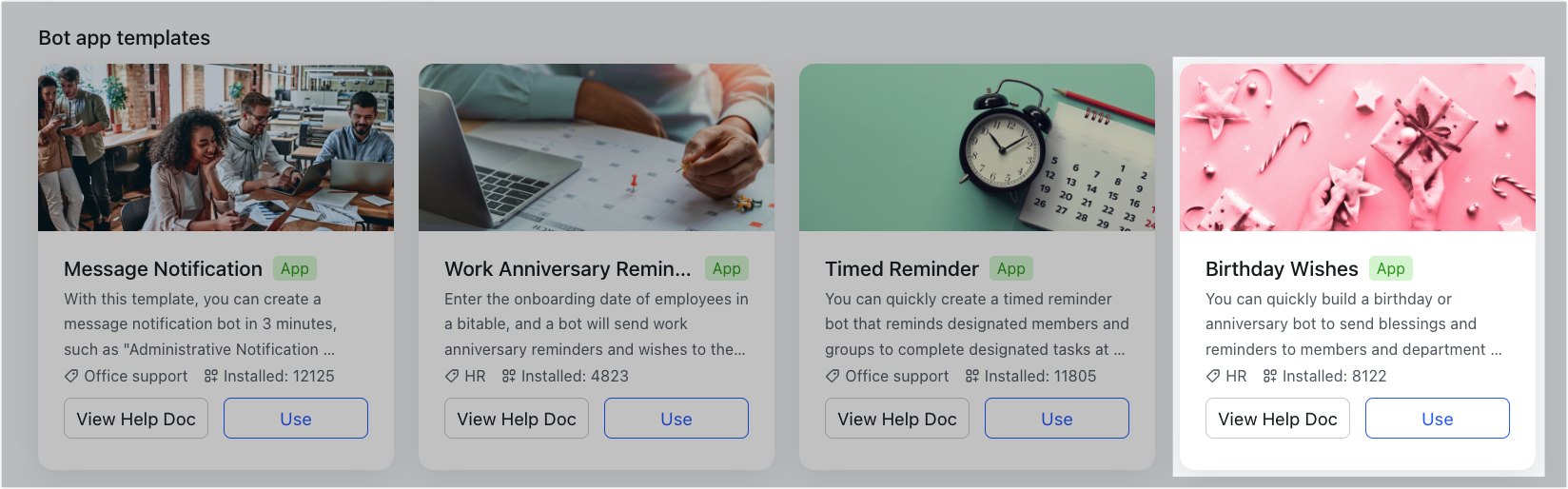
Task: Use the Message Notification template
Action: [296, 419]
